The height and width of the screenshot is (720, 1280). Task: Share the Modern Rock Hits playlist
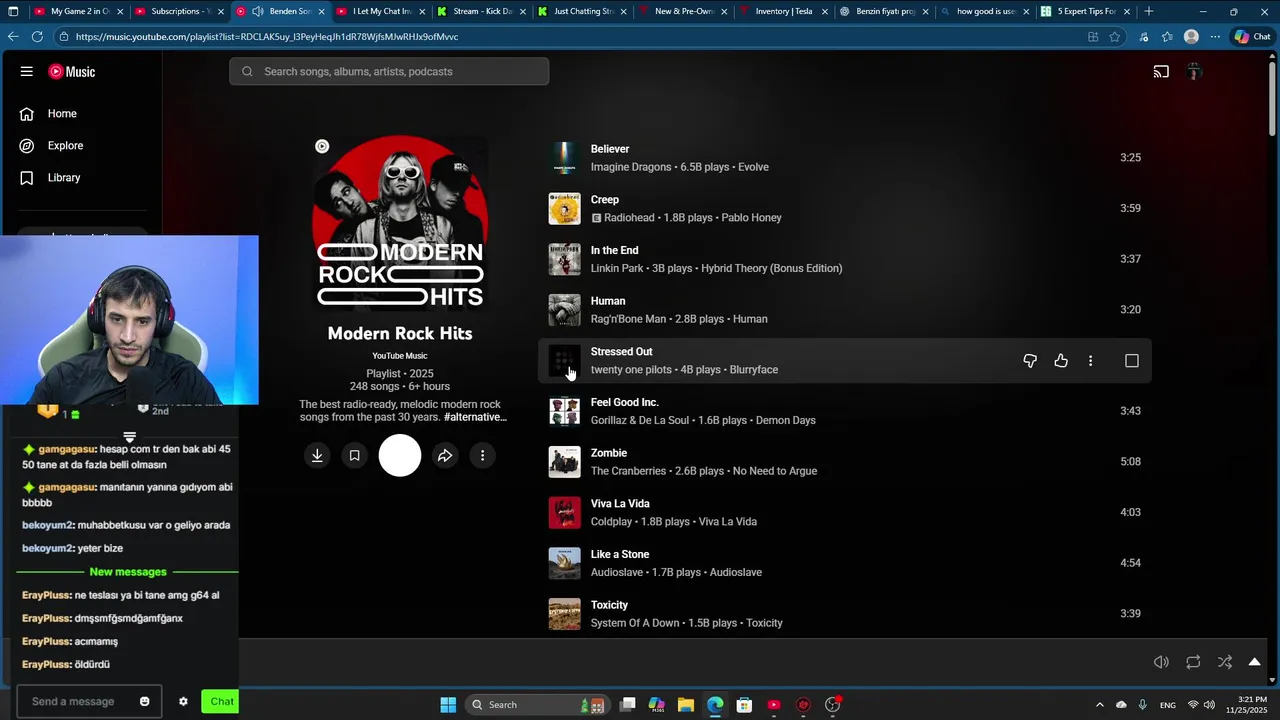445,456
